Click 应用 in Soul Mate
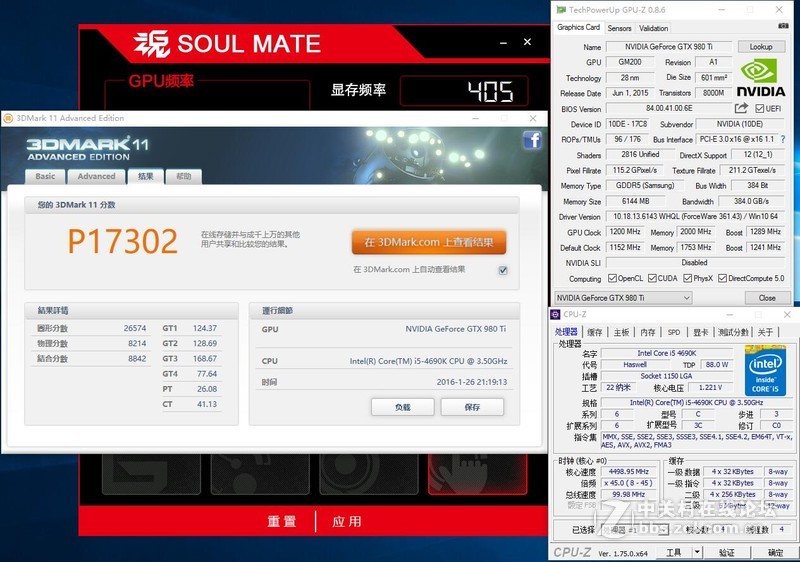 point(347,522)
